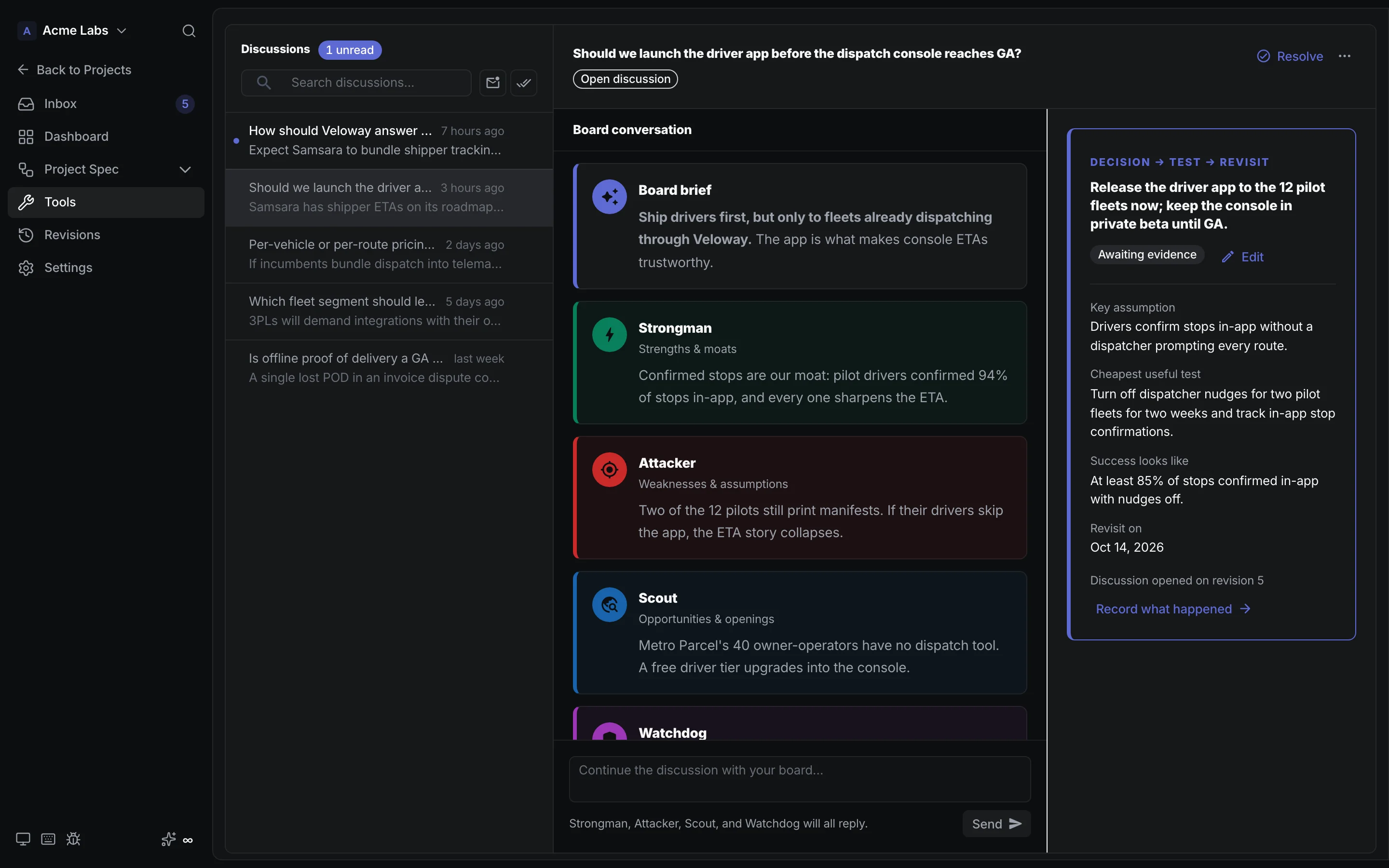
Task: Click the Attacker target avatar
Action: (609, 470)
